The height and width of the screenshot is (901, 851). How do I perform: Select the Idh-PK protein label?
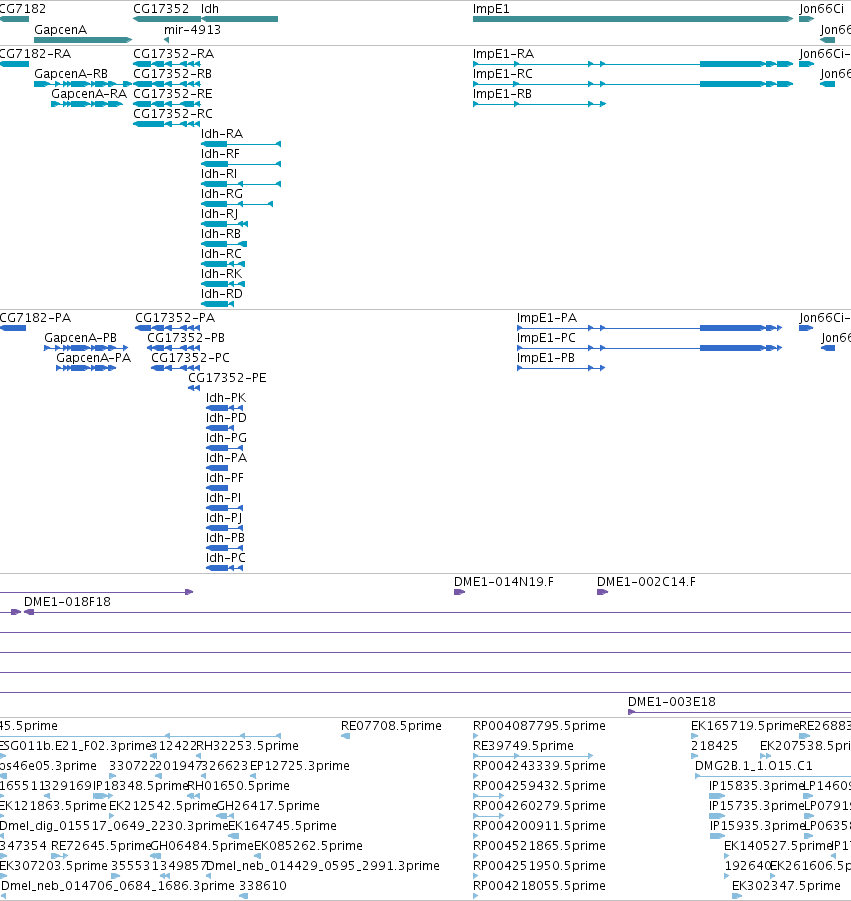(226, 398)
